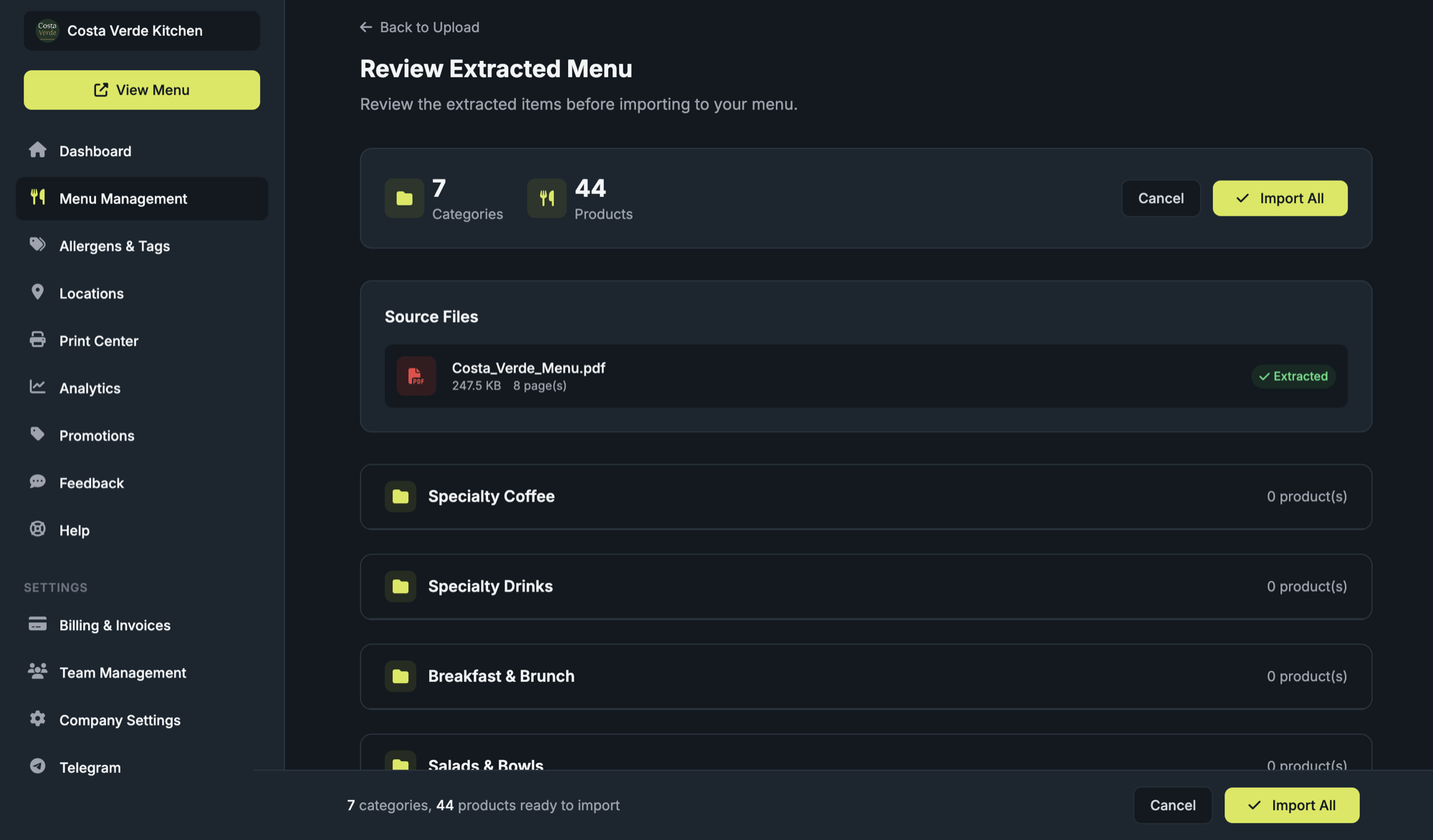Click the Locations pin icon
This screenshot has height=840, width=1433.
(x=37, y=292)
